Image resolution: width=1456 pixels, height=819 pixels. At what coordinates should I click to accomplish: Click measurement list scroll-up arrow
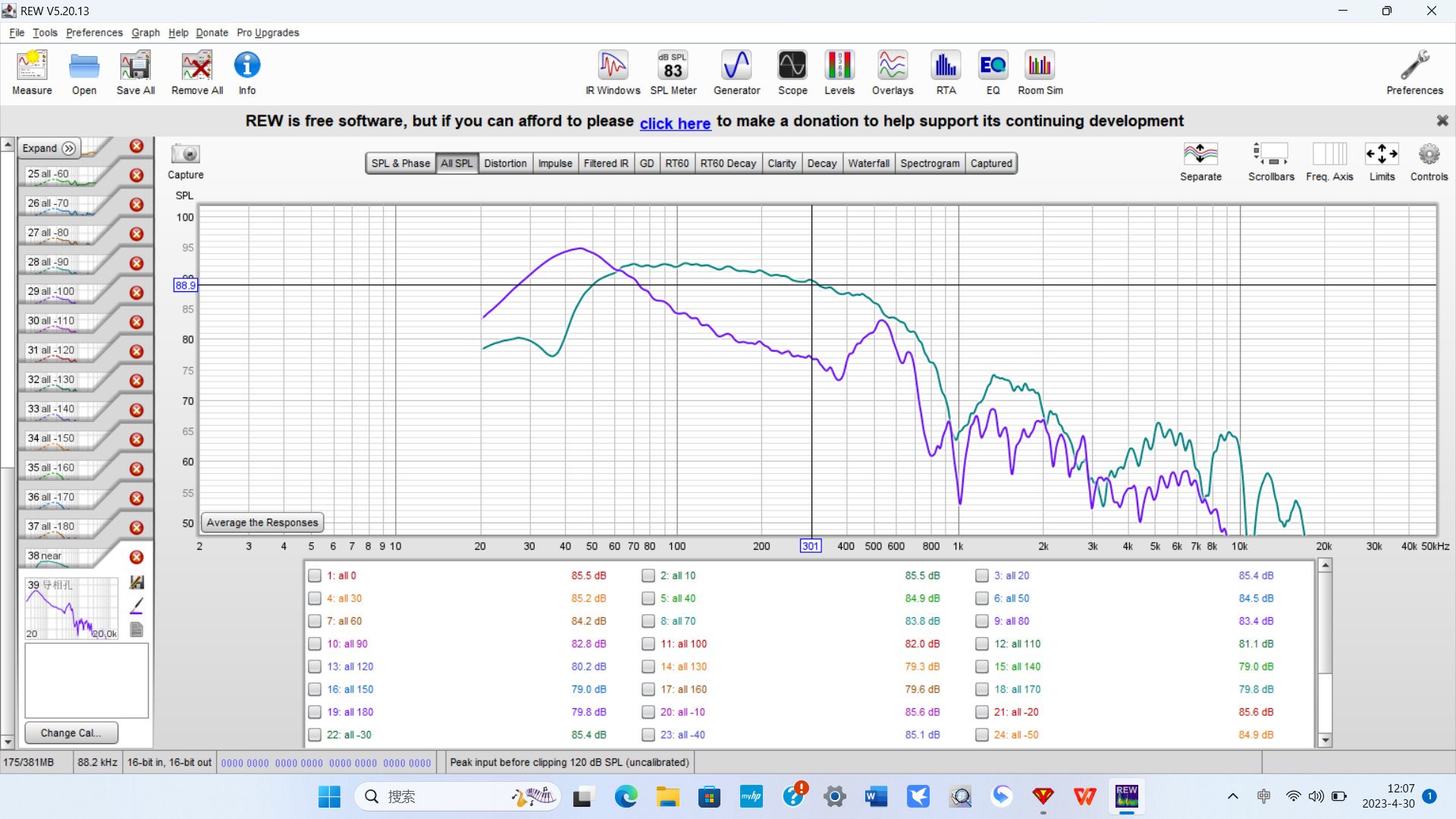(8, 145)
